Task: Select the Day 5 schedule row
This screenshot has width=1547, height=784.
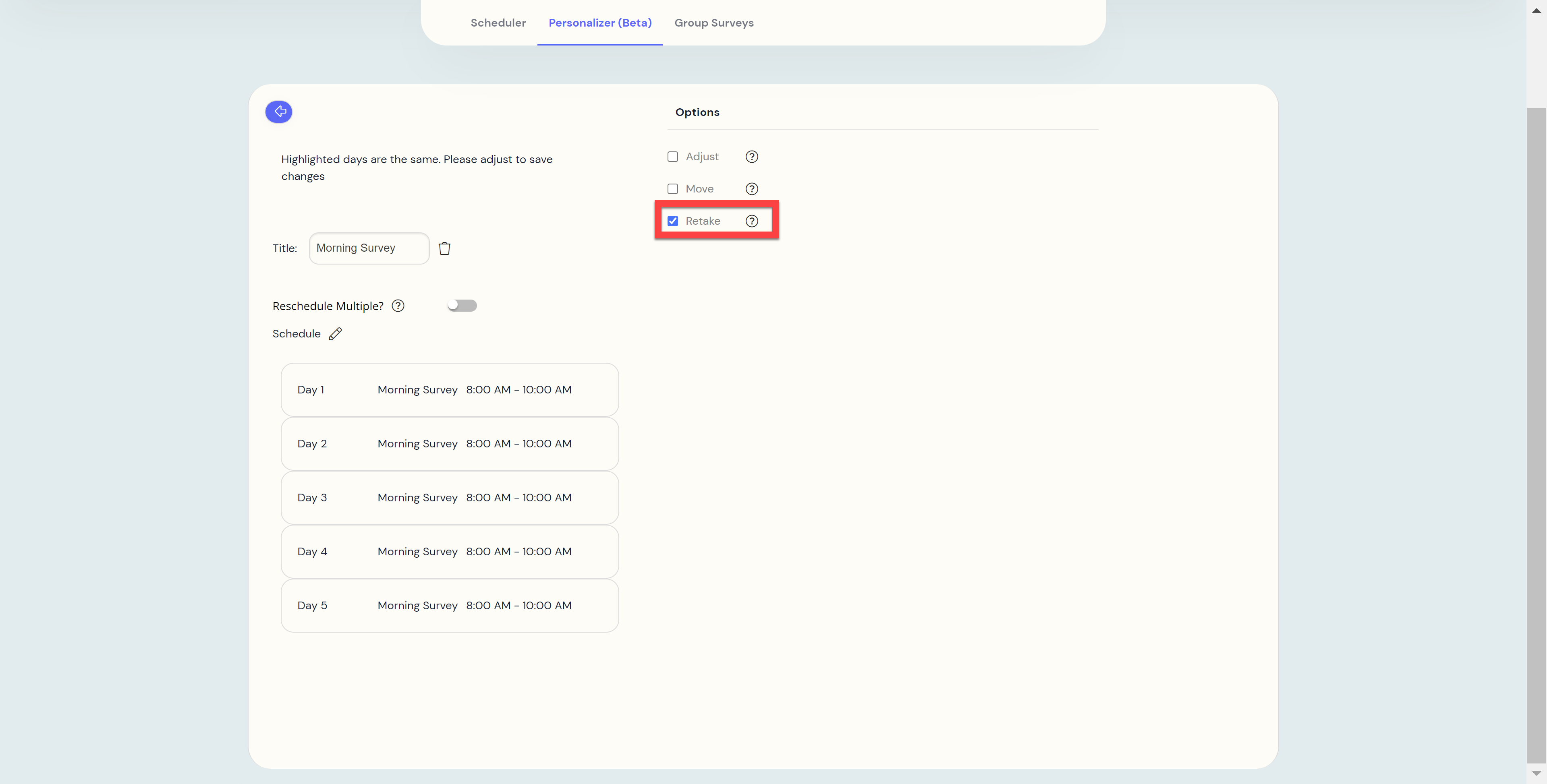Action: (x=449, y=605)
